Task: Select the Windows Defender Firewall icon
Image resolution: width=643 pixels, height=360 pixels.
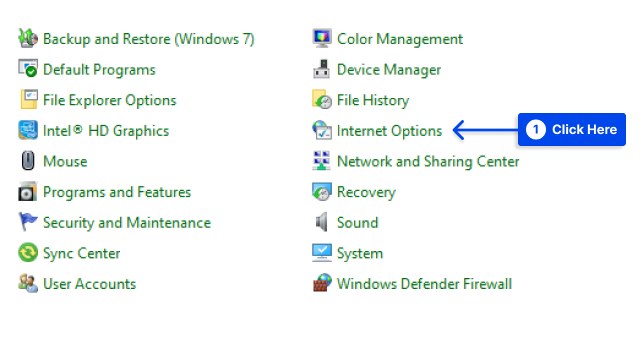Action: tap(322, 283)
